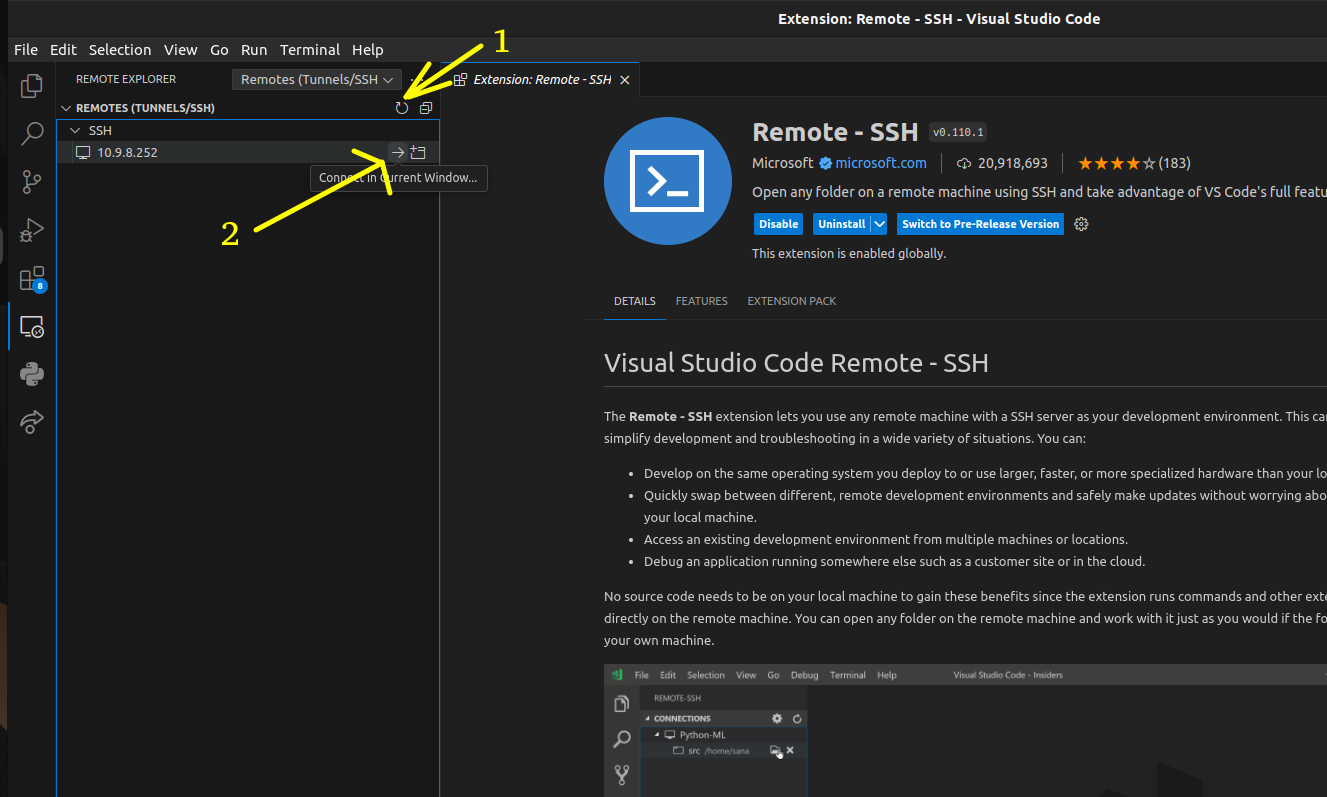This screenshot has width=1327, height=797.
Task: Open the Help menu
Action: click(368, 49)
